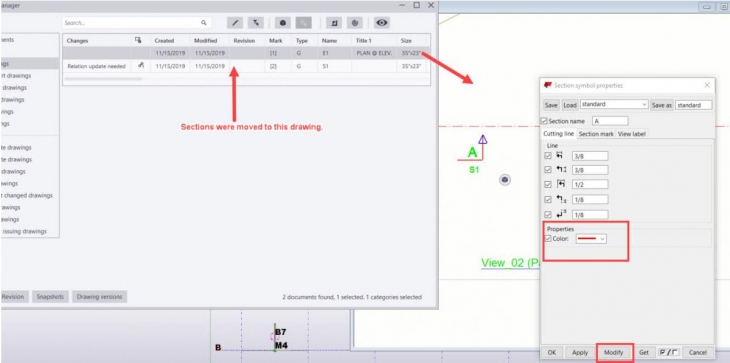Toggle the Color checkbox under Properties
730x363 pixels.
(x=548, y=239)
